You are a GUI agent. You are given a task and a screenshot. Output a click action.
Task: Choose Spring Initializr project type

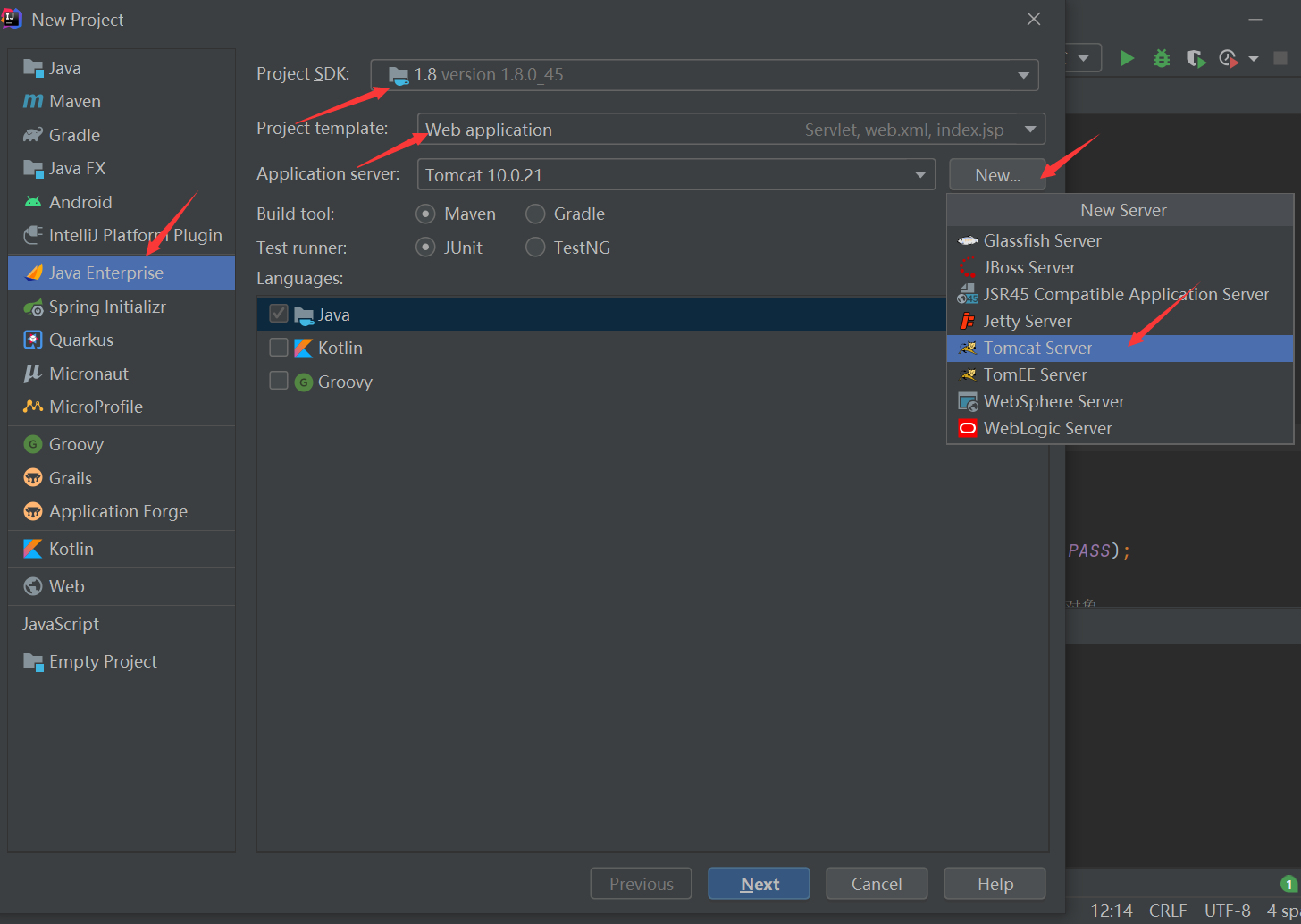tap(122, 307)
